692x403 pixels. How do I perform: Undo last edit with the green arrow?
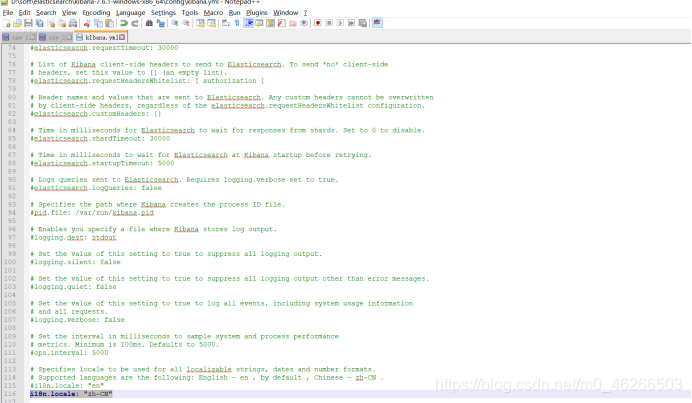[x=124, y=23]
